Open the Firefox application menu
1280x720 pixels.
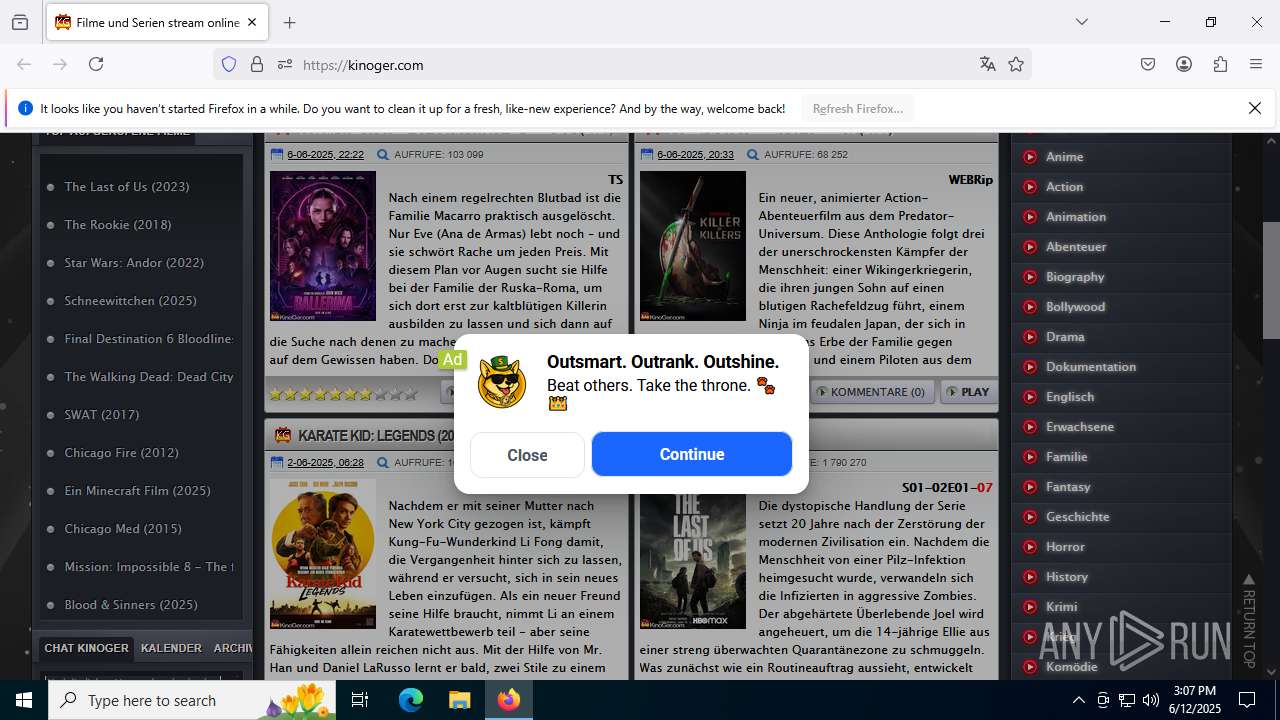1256,64
